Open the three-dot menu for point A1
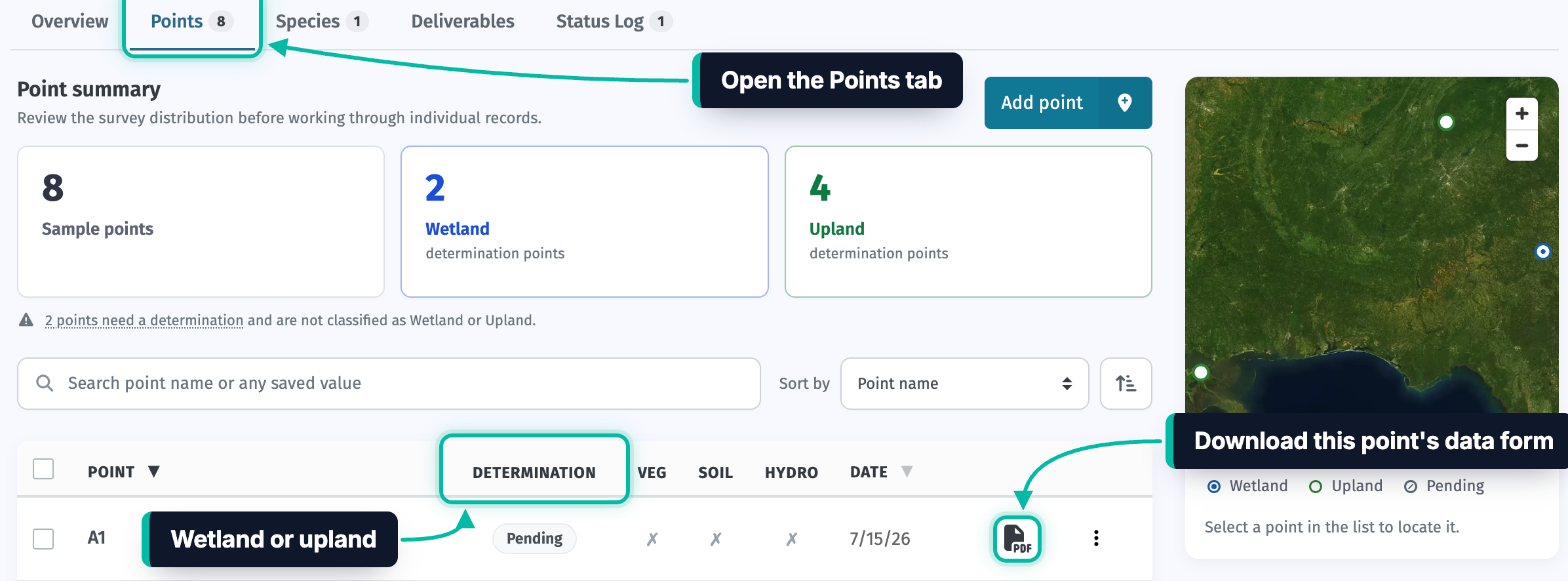This screenshot has width=1568, height=581. [x=1096, y=539]
